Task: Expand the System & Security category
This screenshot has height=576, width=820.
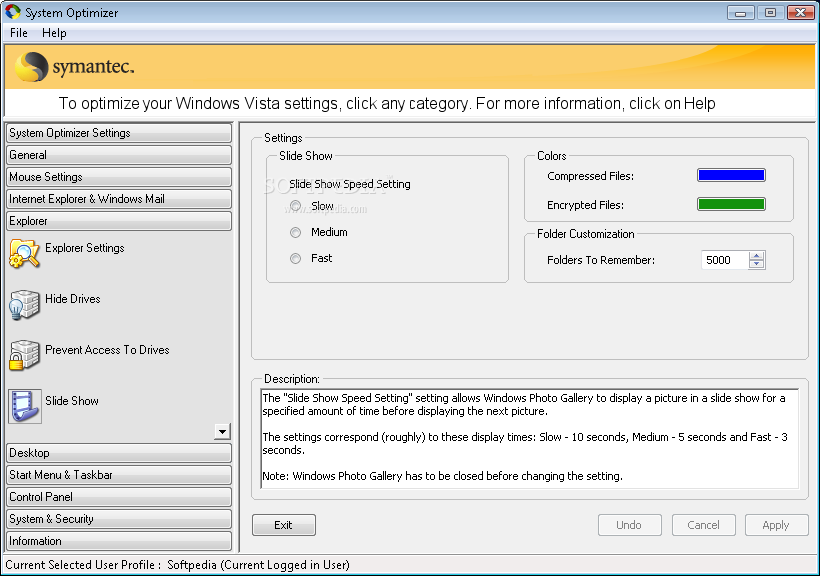Action: click(x=119, y=519)
